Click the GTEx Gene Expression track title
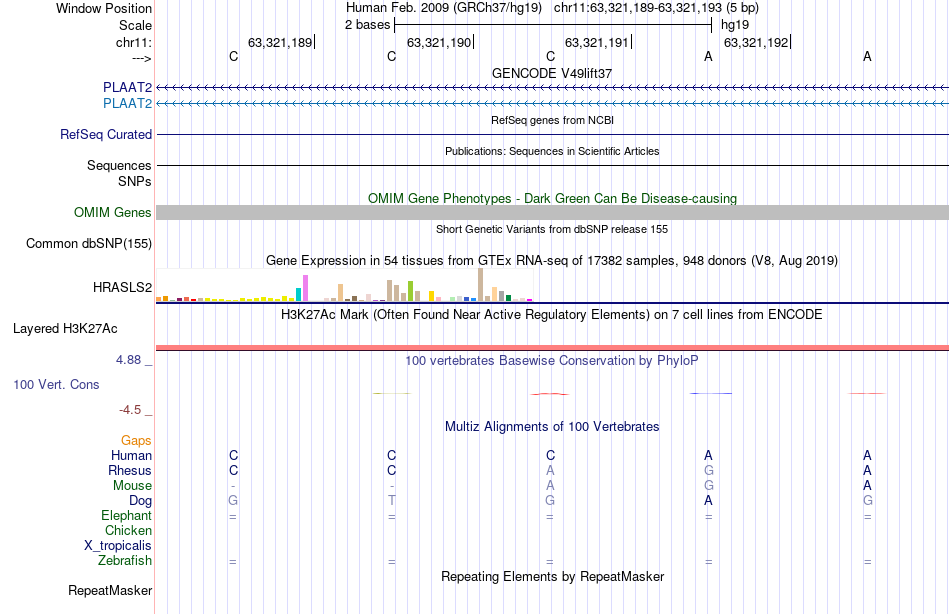The height and width of the screenshot is (614, 950). pyautogui.click(x=552, y=261)
